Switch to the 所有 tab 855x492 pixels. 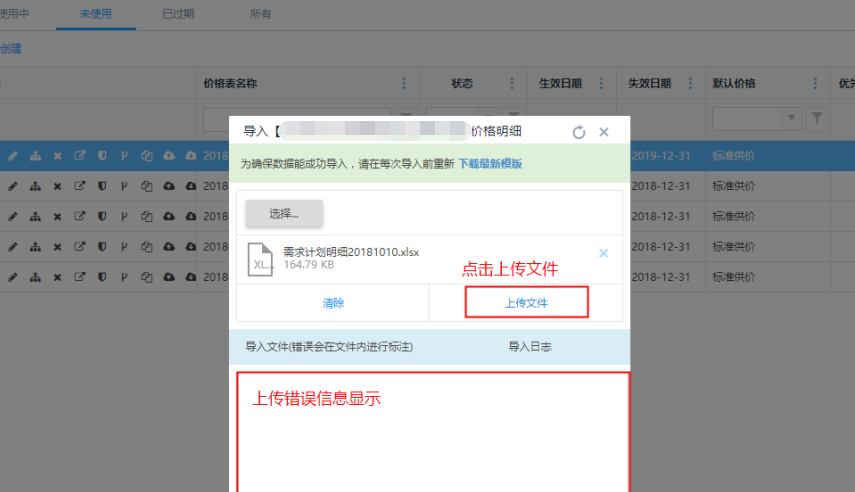259,14
